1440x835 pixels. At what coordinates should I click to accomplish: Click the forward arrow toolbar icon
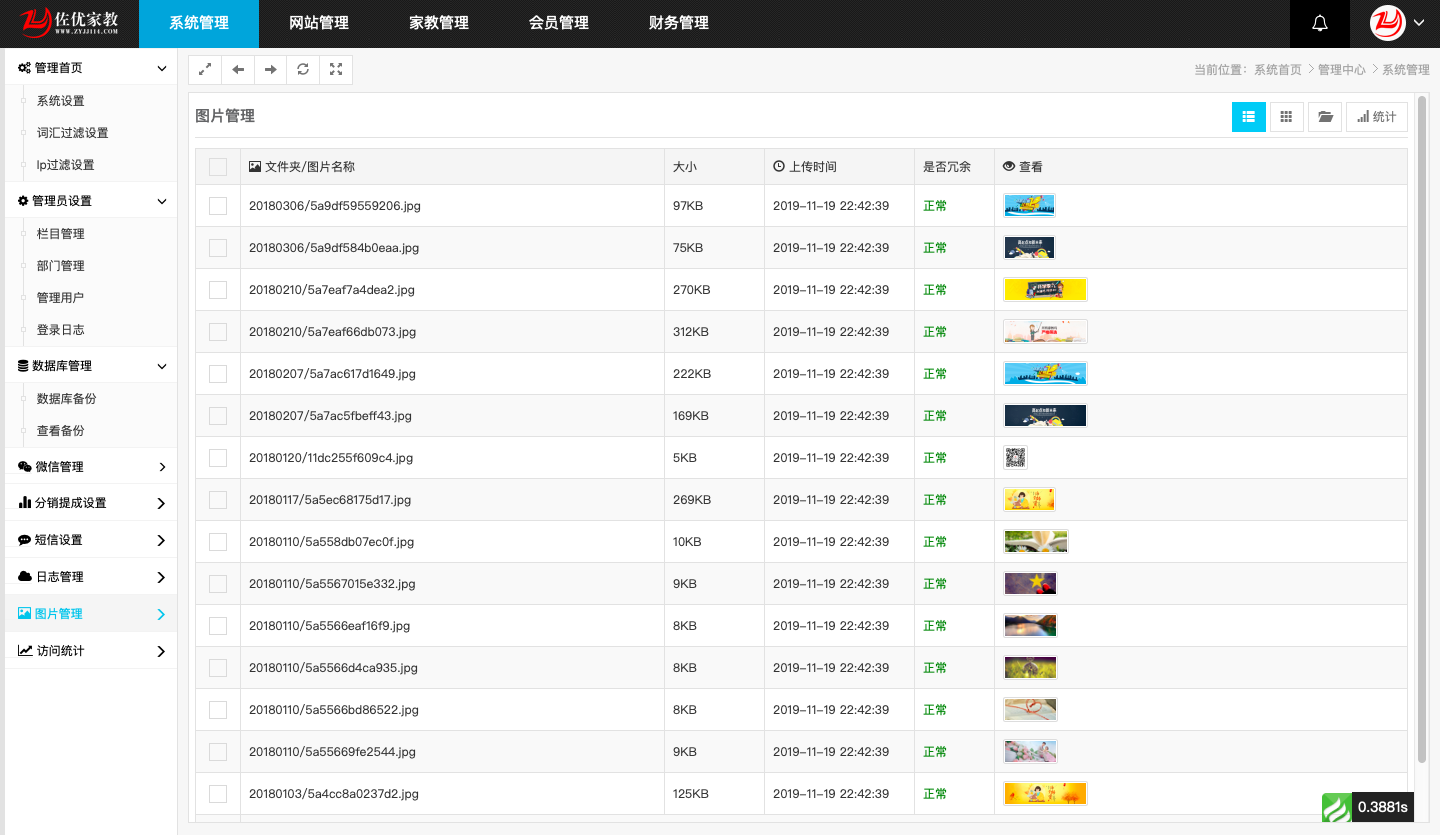[x=270, y=69]
